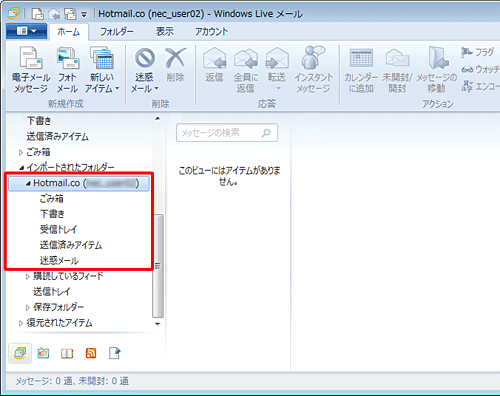This screenshot has width=500, height=396.
Task: Click the folder pane scrollbar thumb
Action: (158, 266)
